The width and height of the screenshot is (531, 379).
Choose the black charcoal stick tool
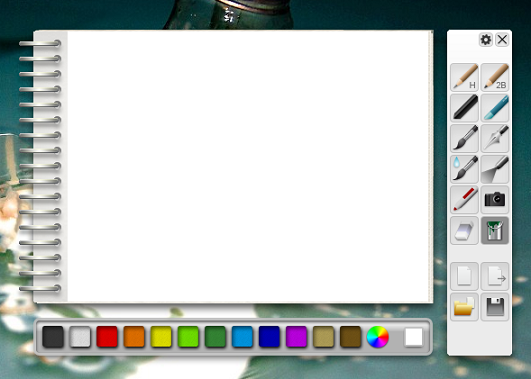464,108
